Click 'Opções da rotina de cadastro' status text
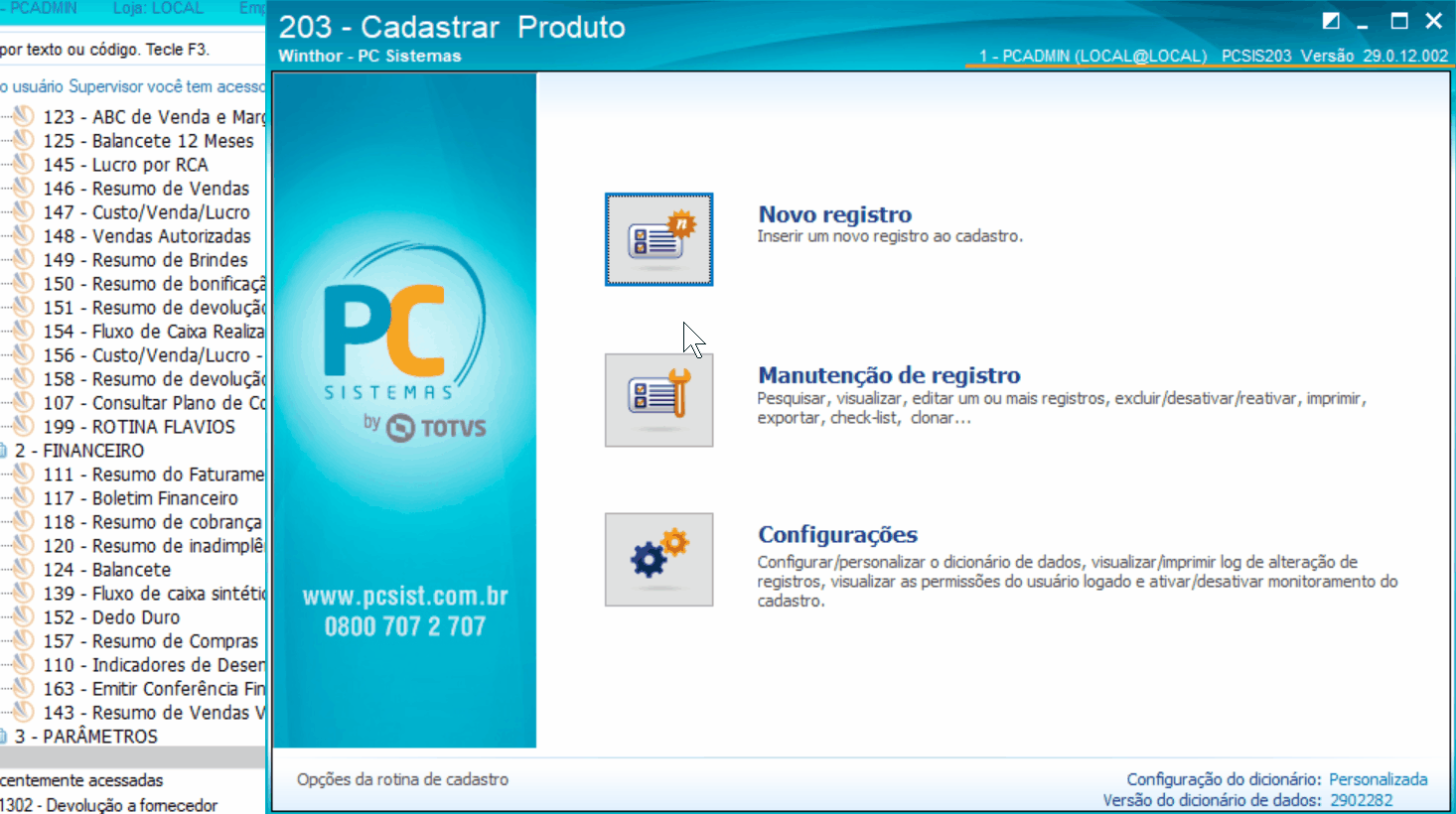Image resolution: width=1456 pixels, height=814 pixels. pyautogui.click(x=402, y=779)
